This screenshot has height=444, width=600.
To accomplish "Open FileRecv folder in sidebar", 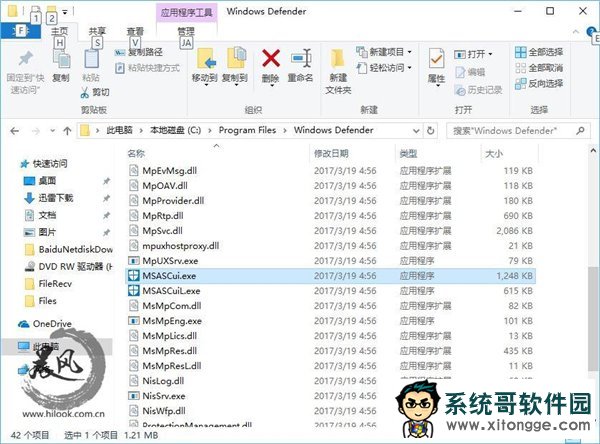I will [x=49, y=284].
